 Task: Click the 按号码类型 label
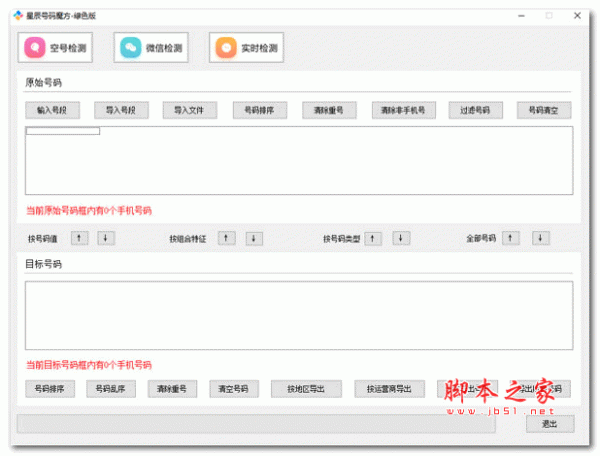point(342,239)
